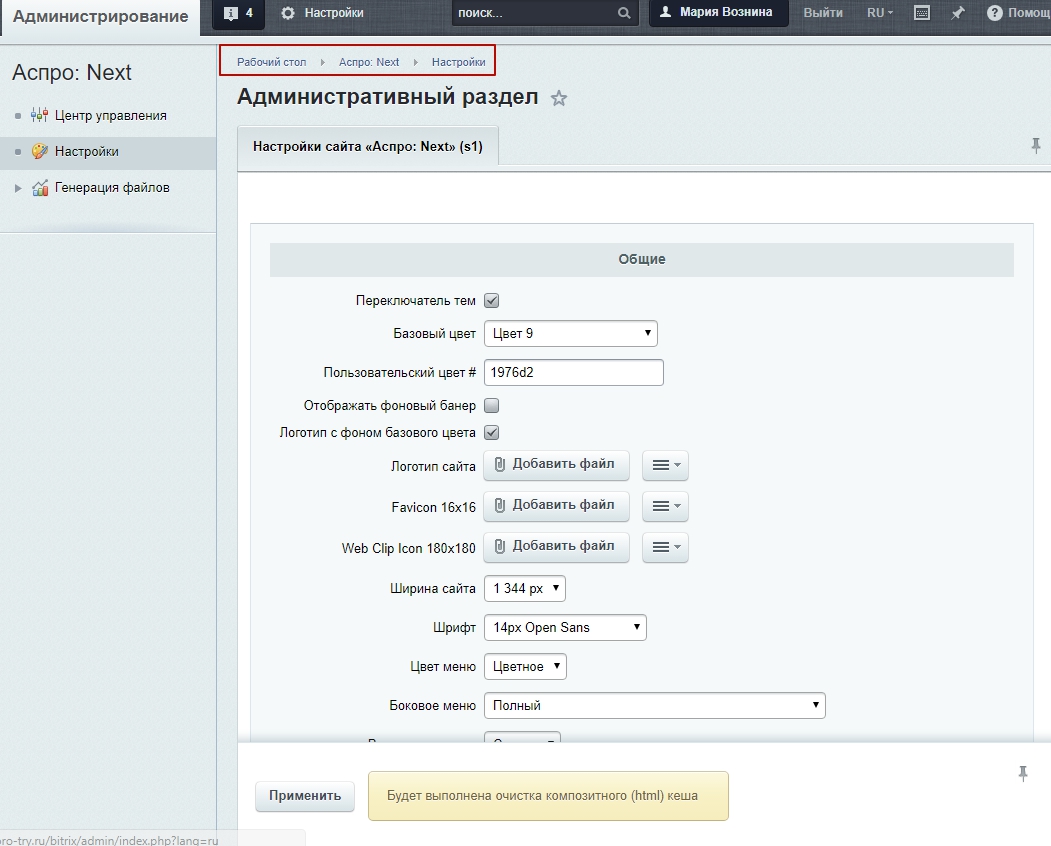The image size is (1051, 846).
Task: Click the gear icon next to Настройки in top bar
Action: 288,13
